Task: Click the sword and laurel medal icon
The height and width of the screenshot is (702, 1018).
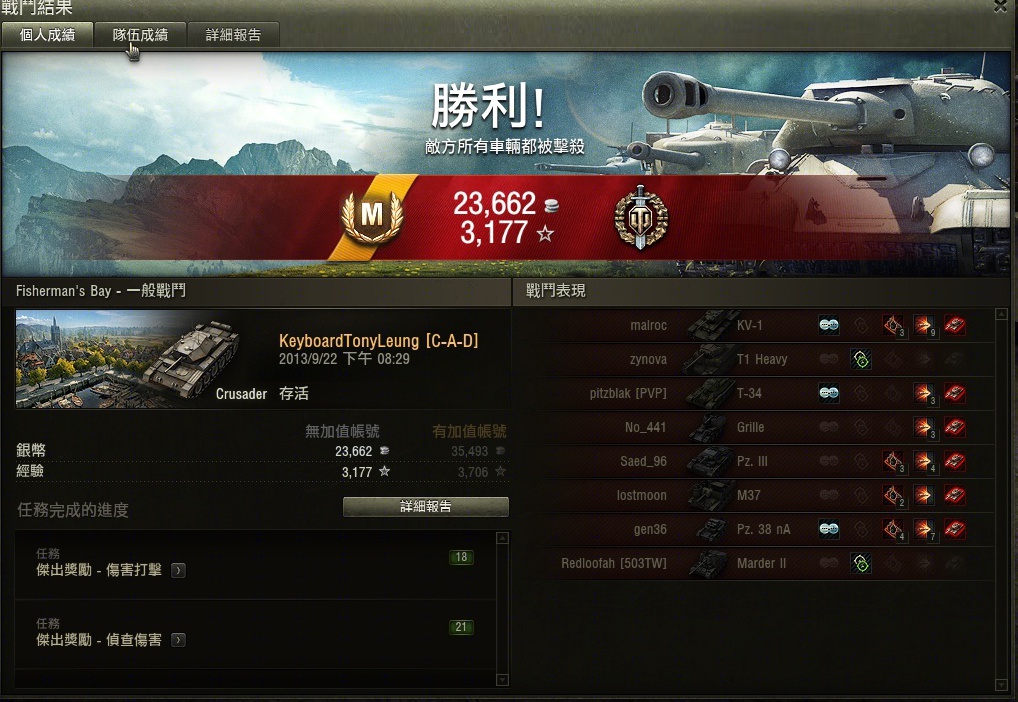Action: click(x=641, y=218)
